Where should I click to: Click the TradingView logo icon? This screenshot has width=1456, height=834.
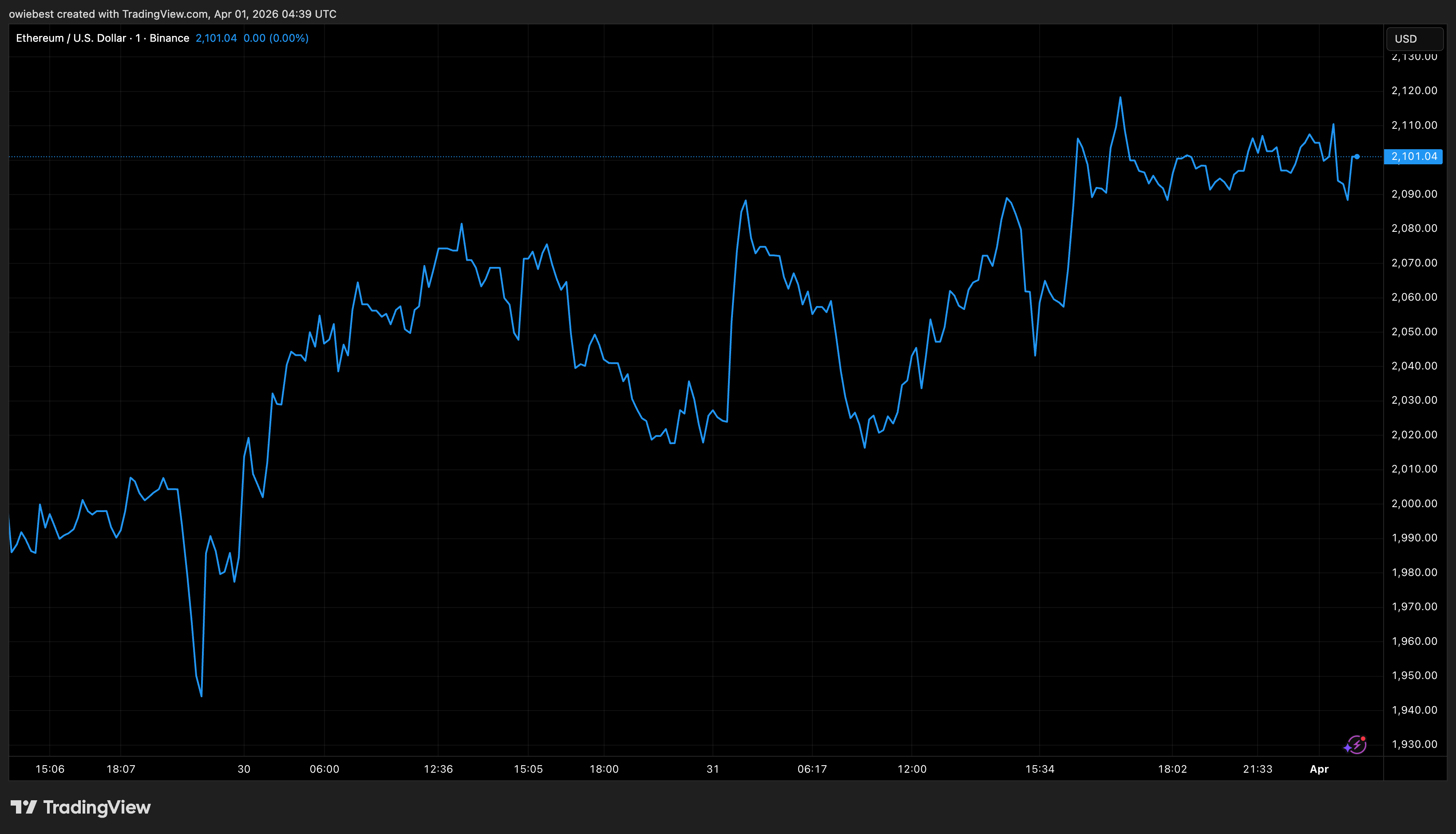(24, 807)
